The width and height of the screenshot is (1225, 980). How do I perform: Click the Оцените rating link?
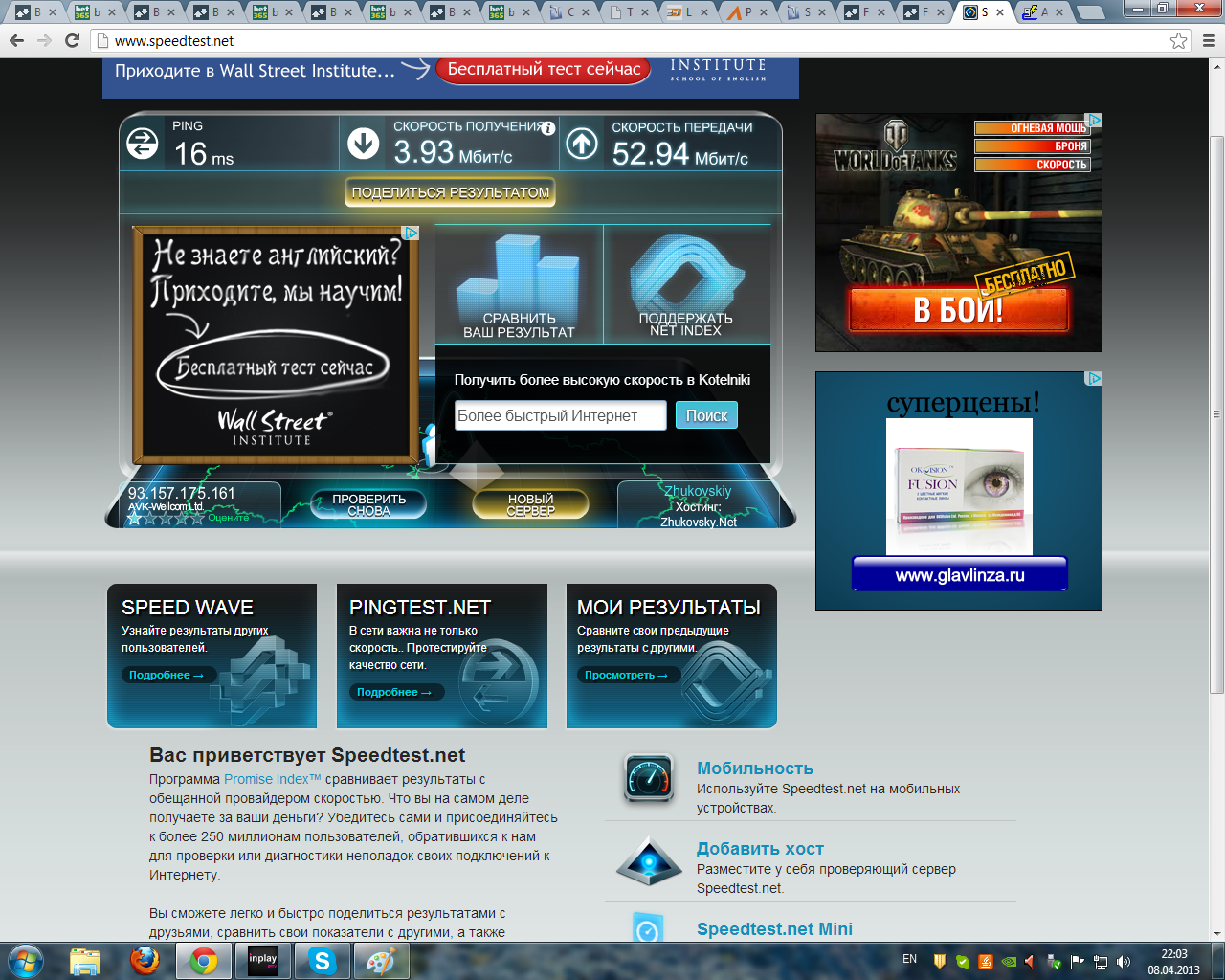pos(228,518)
